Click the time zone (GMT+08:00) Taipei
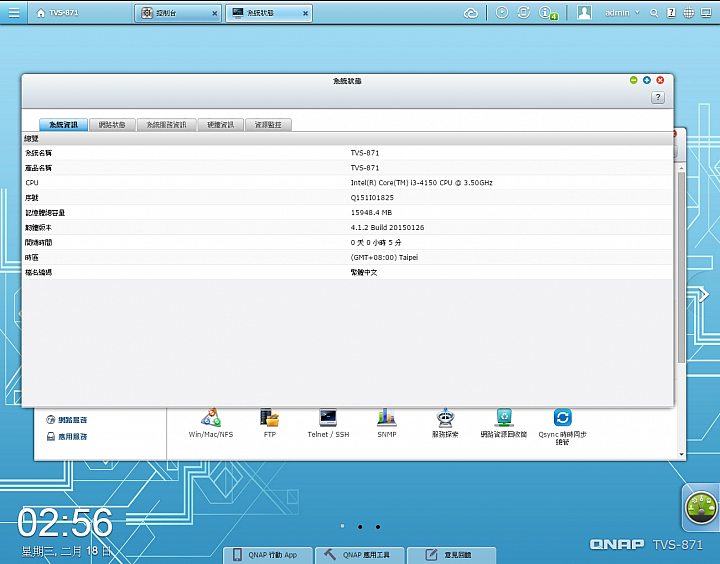Viewport: 720px width, 564px height. pos(384,257)
